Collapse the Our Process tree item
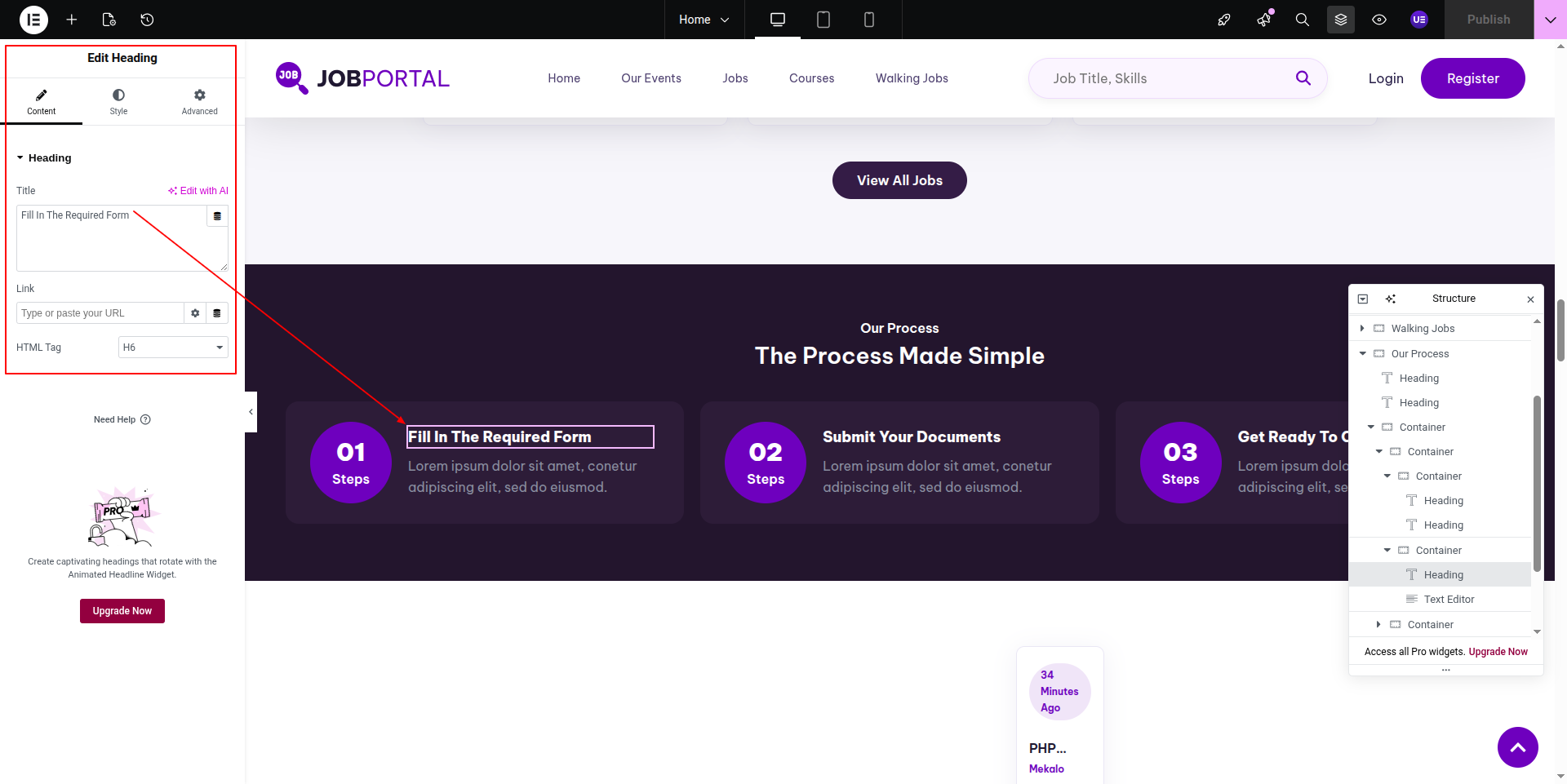Image resolution: width=1567 pixels, height=784 pixels. point(1362,354)
